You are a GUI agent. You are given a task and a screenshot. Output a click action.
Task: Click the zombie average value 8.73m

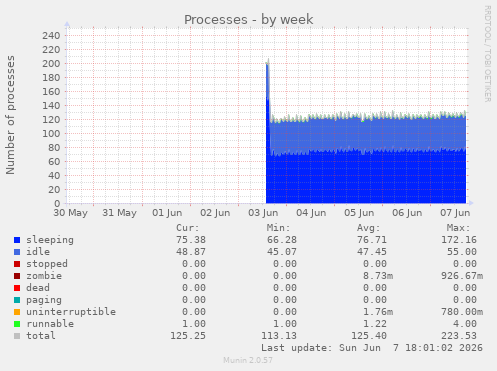(x=378, y=276)
